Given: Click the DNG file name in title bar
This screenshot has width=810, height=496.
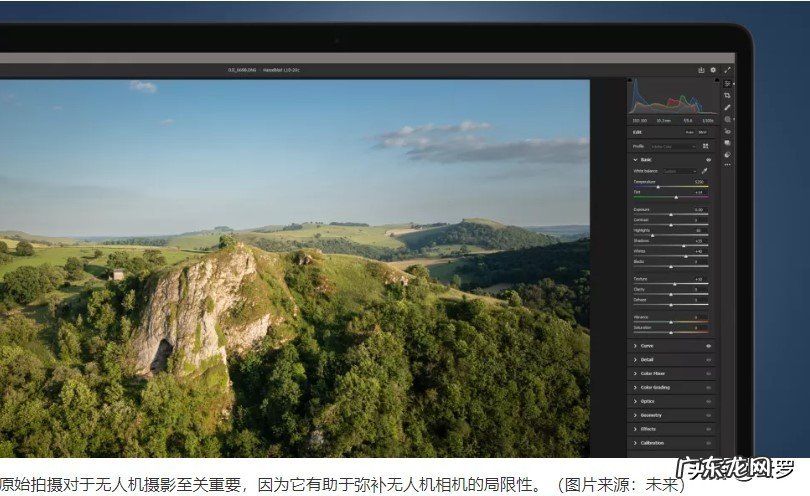Looking at the screenshot, I should [242, 70].
